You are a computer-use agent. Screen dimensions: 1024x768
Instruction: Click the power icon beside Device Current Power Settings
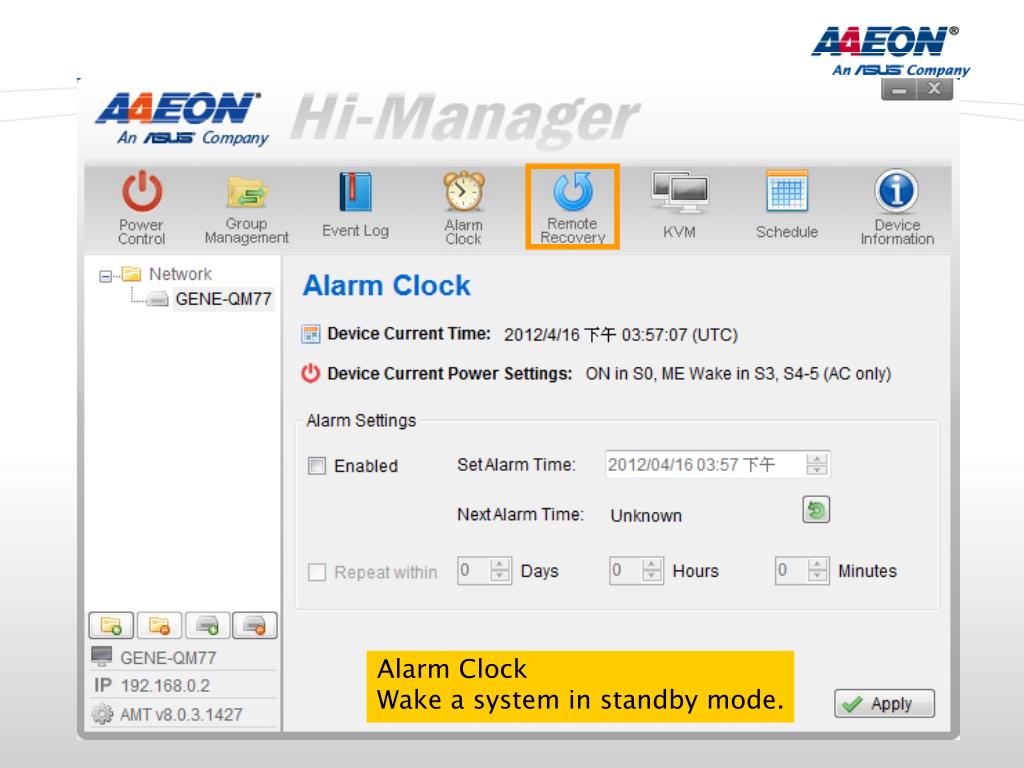pos(310,374)
